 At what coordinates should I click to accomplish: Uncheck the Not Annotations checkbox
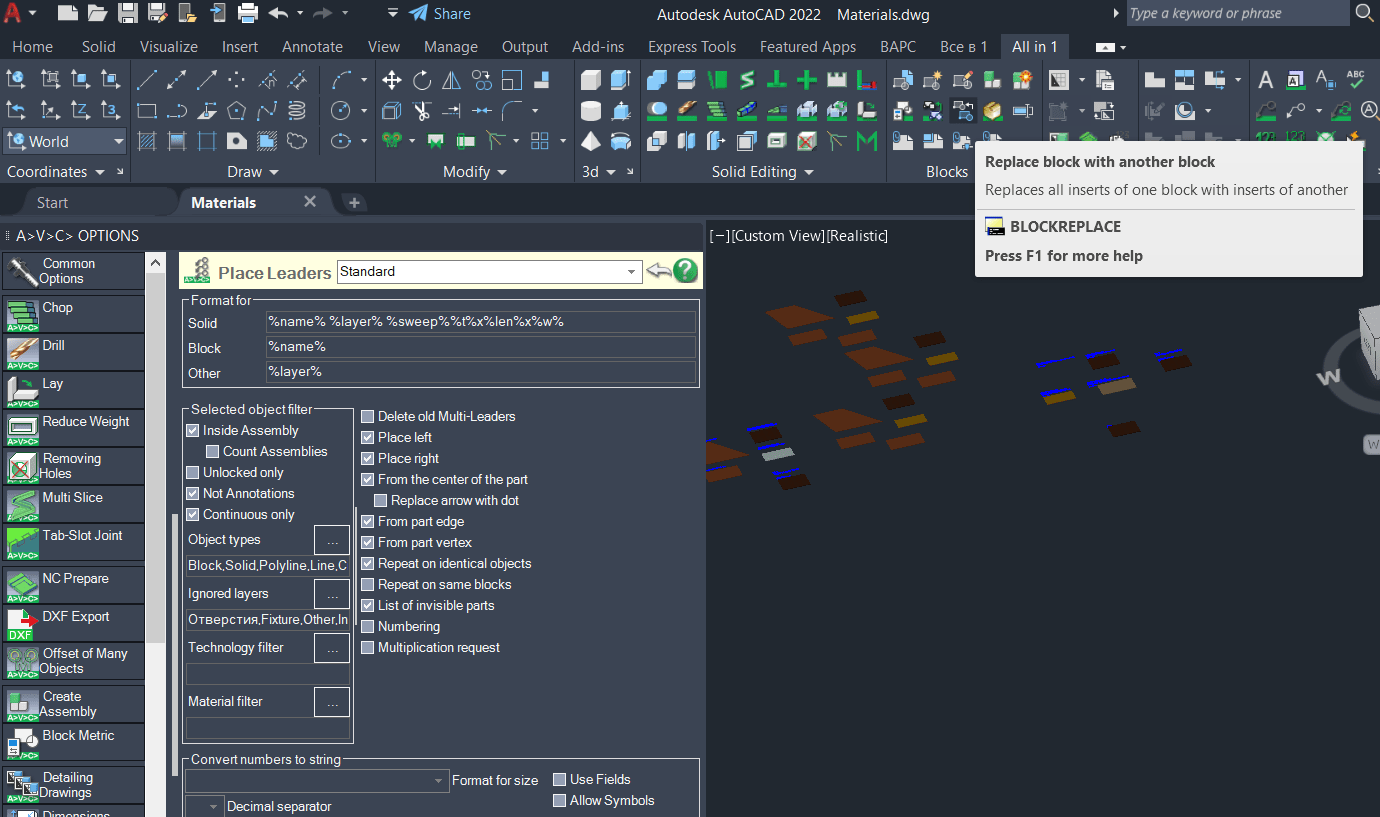coord(193,494)
